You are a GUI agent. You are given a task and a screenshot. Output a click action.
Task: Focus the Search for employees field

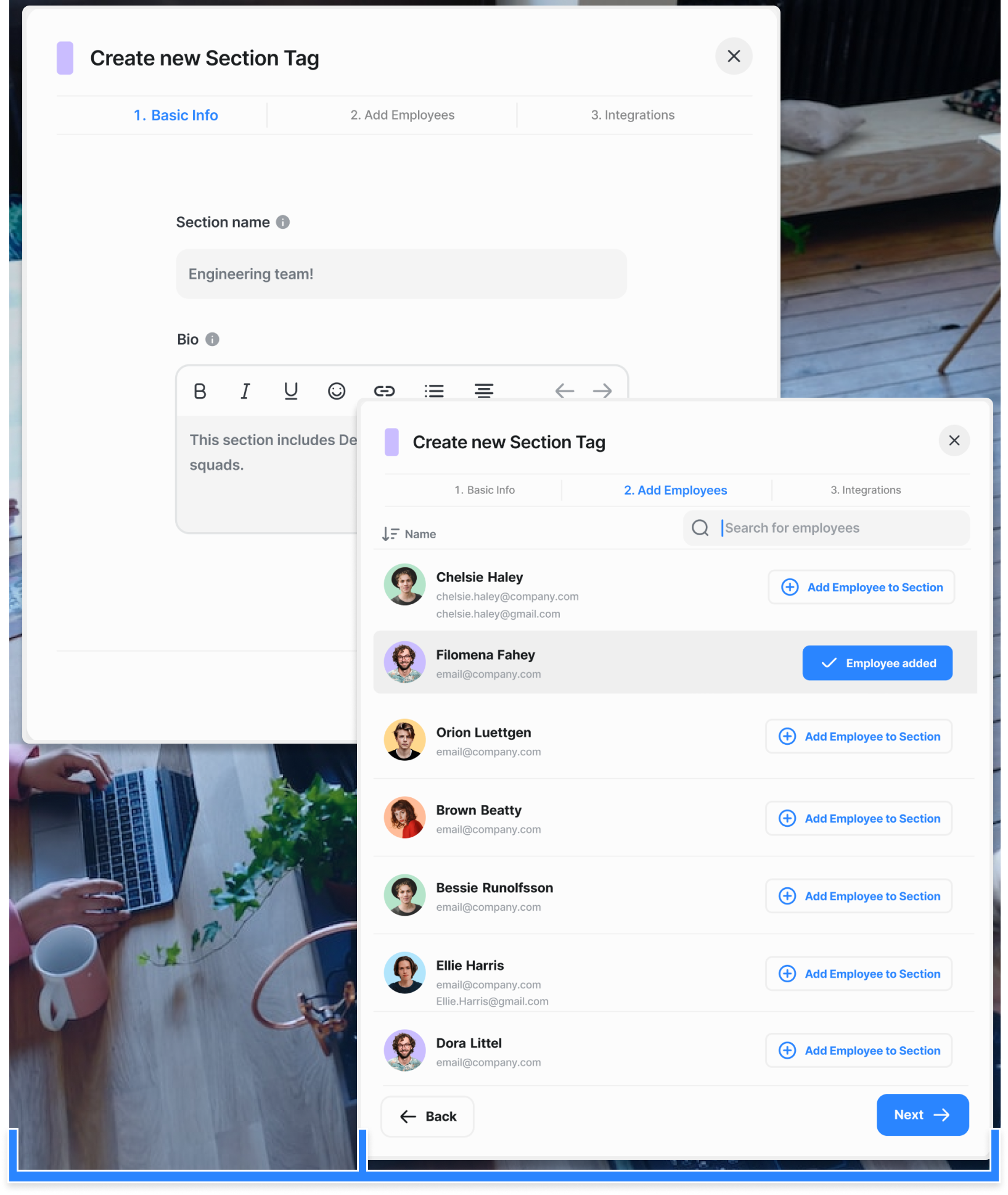(842, 528)
